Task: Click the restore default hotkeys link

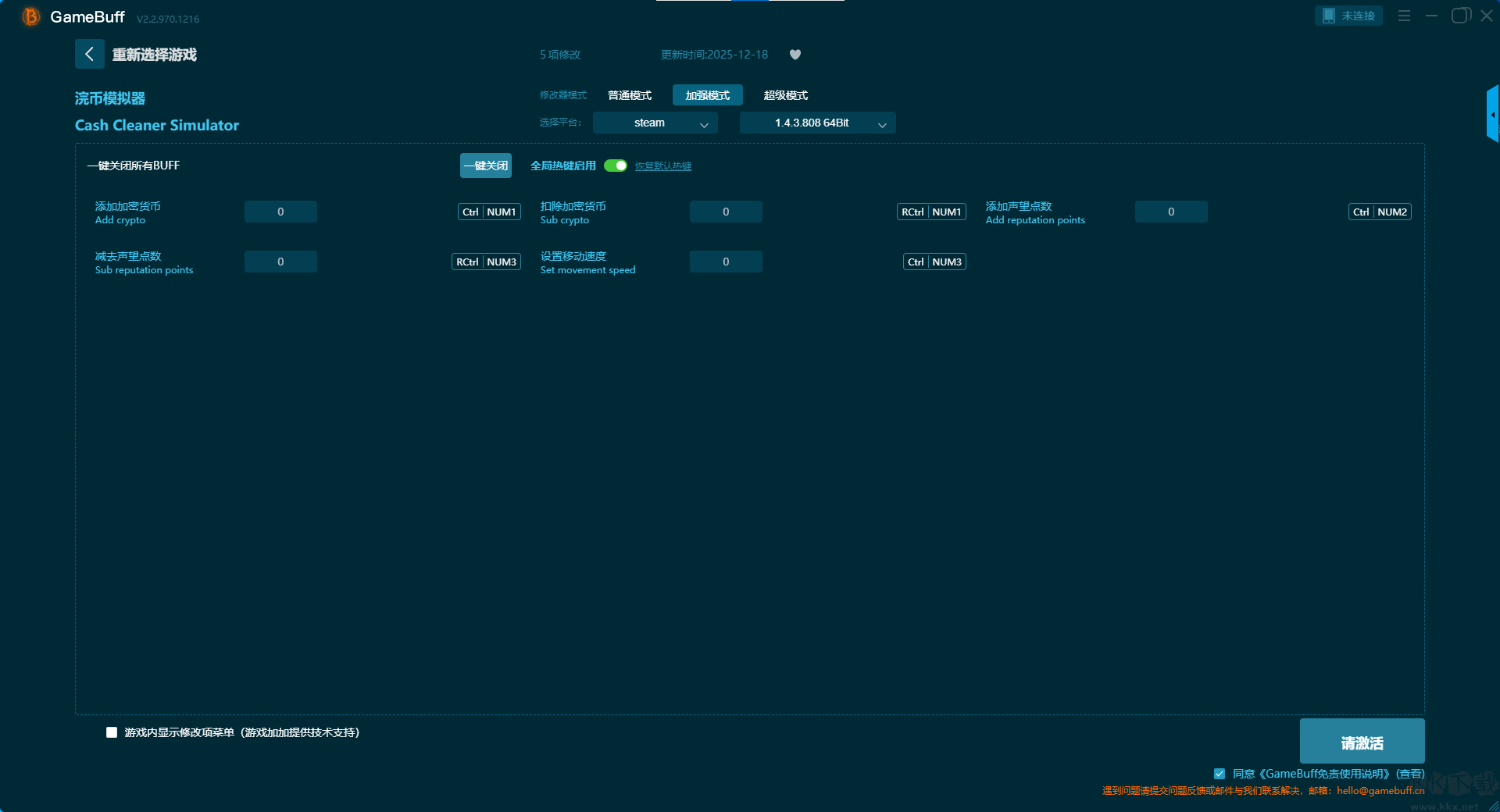Action: pyautogui.click(x=662, y=166)
